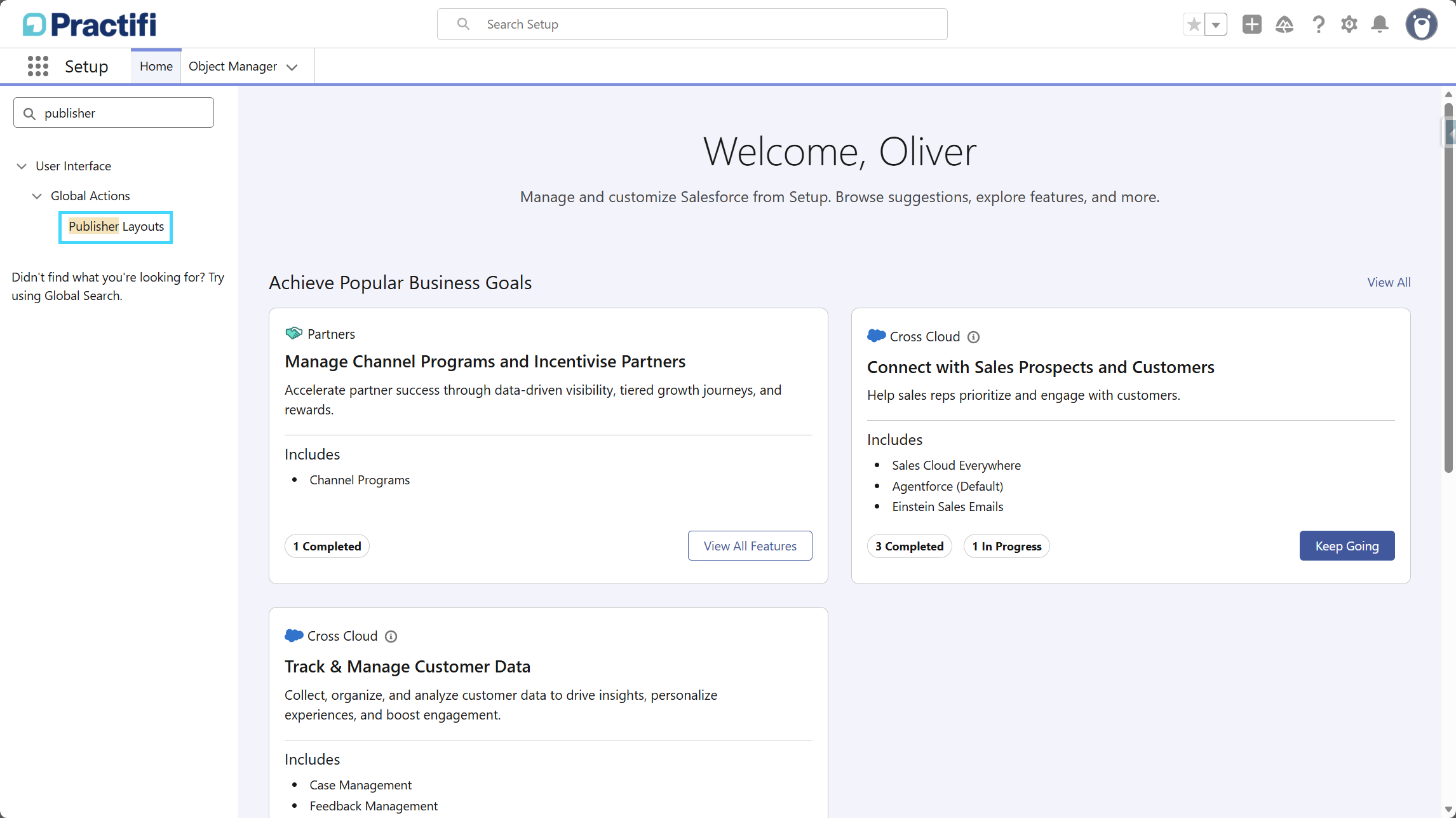Click the Channel Programs list item
Image resolution: width=1456 pixels, height=818 pixels.
pyautogui.click(x=360, y=480)
